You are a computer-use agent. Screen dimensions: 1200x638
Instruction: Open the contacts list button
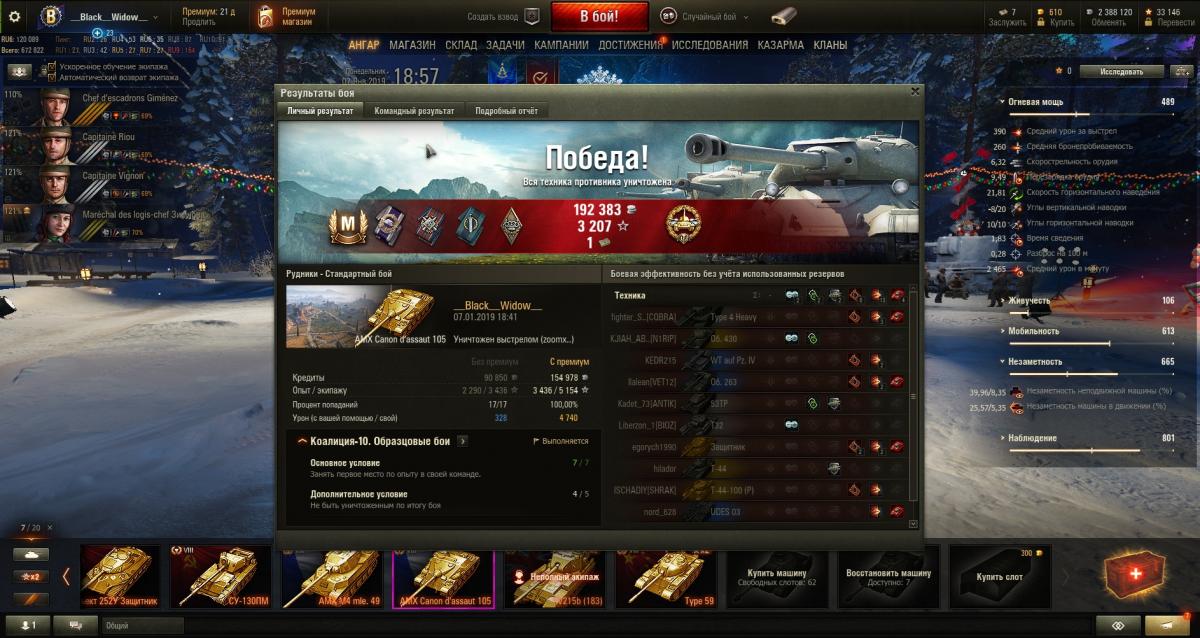29,625
